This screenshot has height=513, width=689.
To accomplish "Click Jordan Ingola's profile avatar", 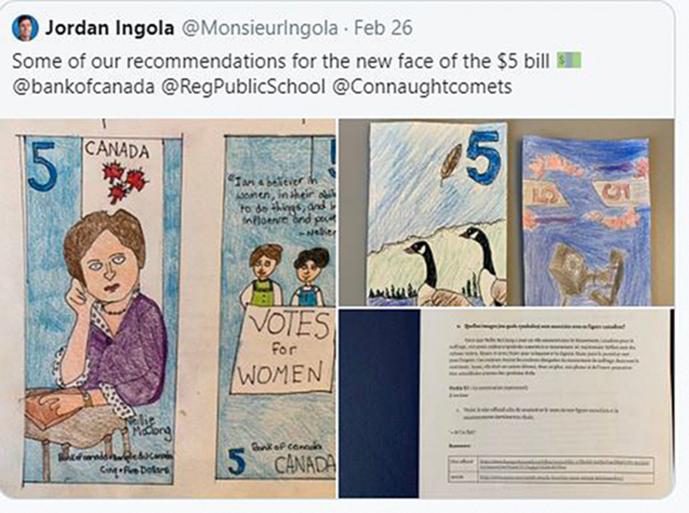I will 25,28.
